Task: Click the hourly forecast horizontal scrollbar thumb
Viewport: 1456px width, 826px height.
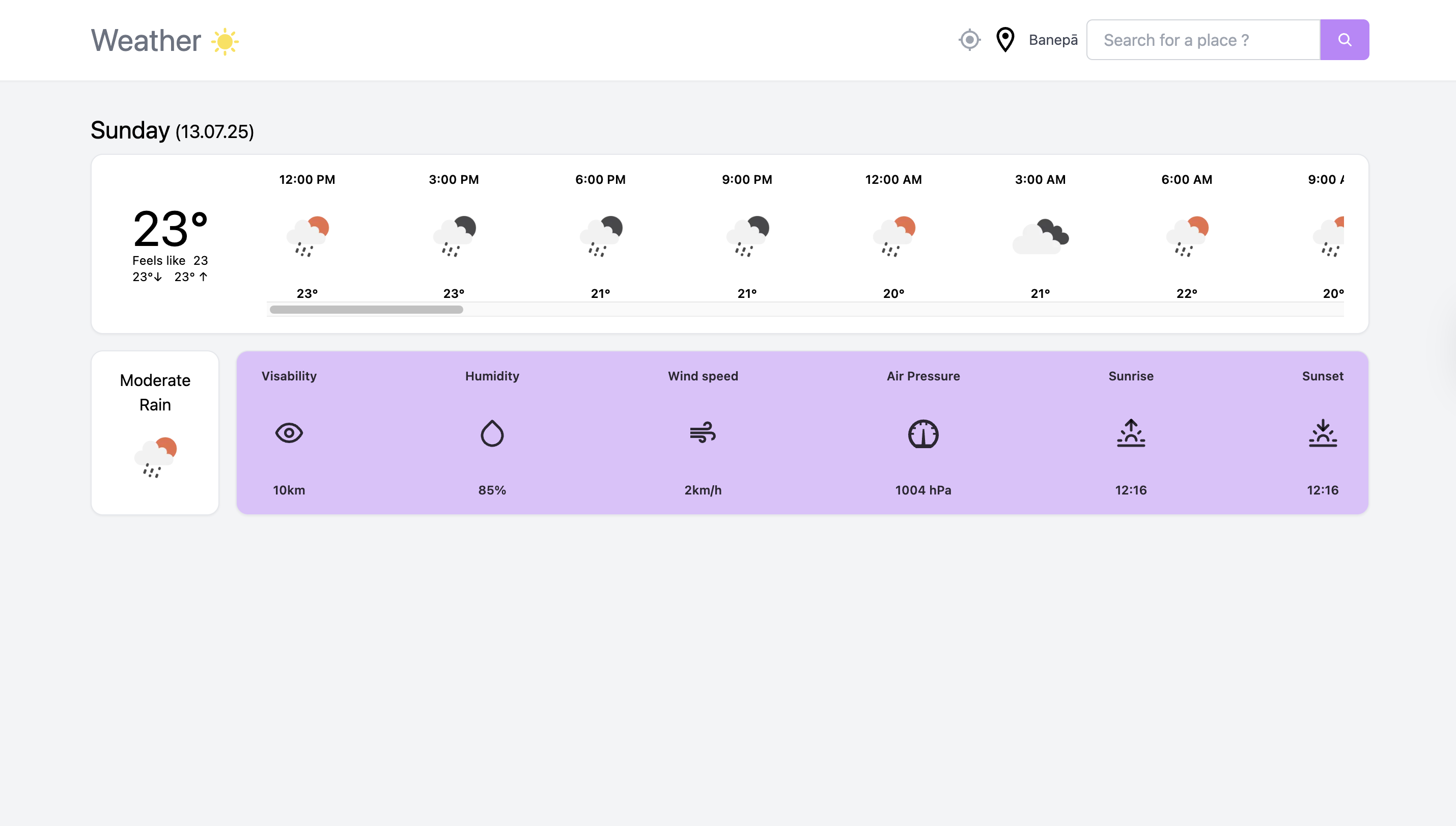Action: pyautogui.click(x=366, y=309)
